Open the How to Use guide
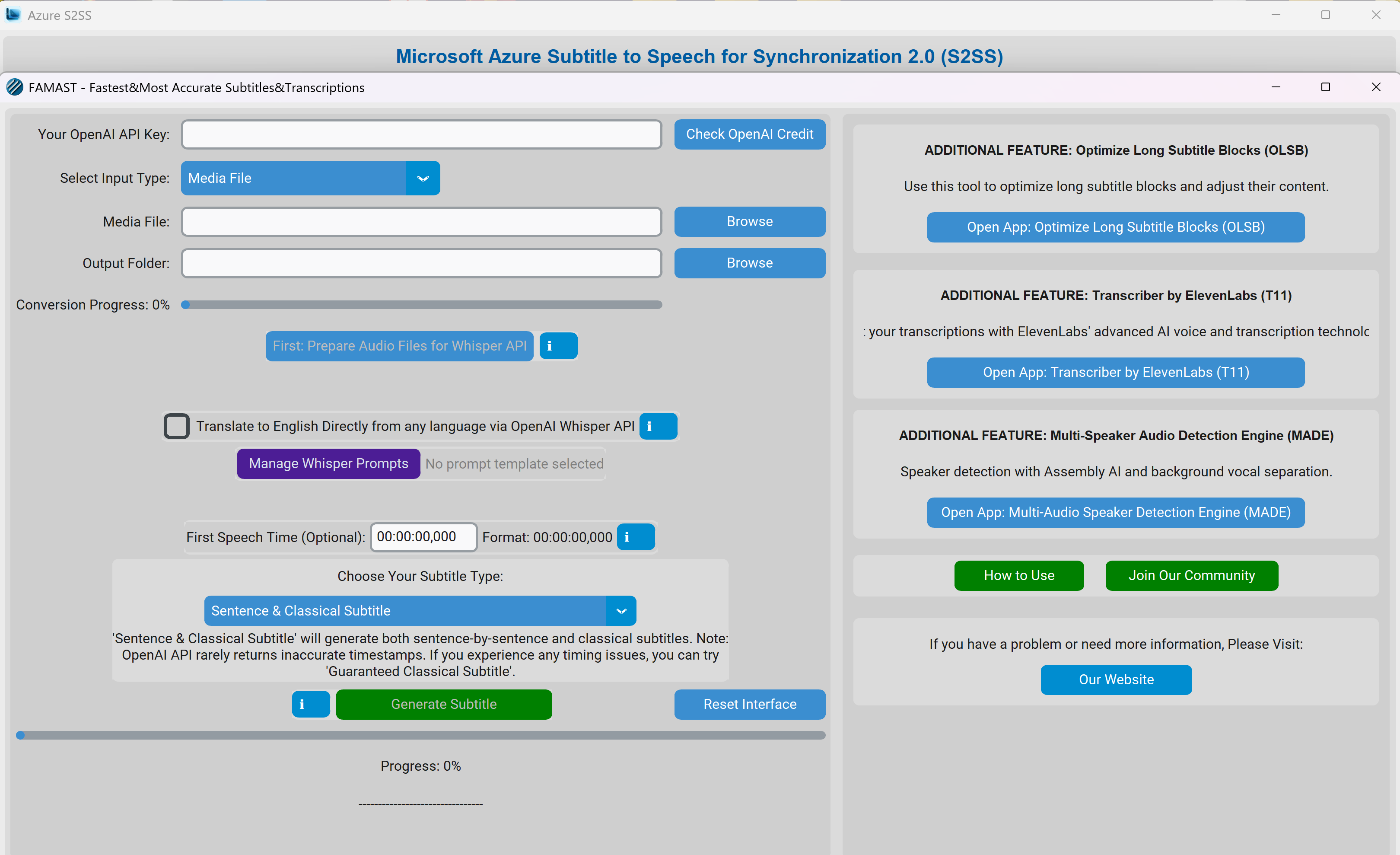Viewport: 1400px width, 855px height. tap(1018, 575)
